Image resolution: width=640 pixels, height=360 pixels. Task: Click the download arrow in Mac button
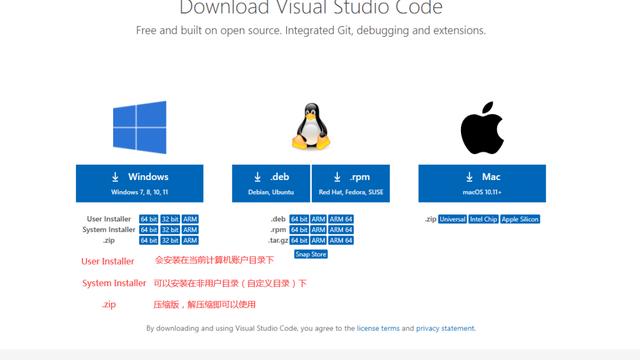coord(469,177)
